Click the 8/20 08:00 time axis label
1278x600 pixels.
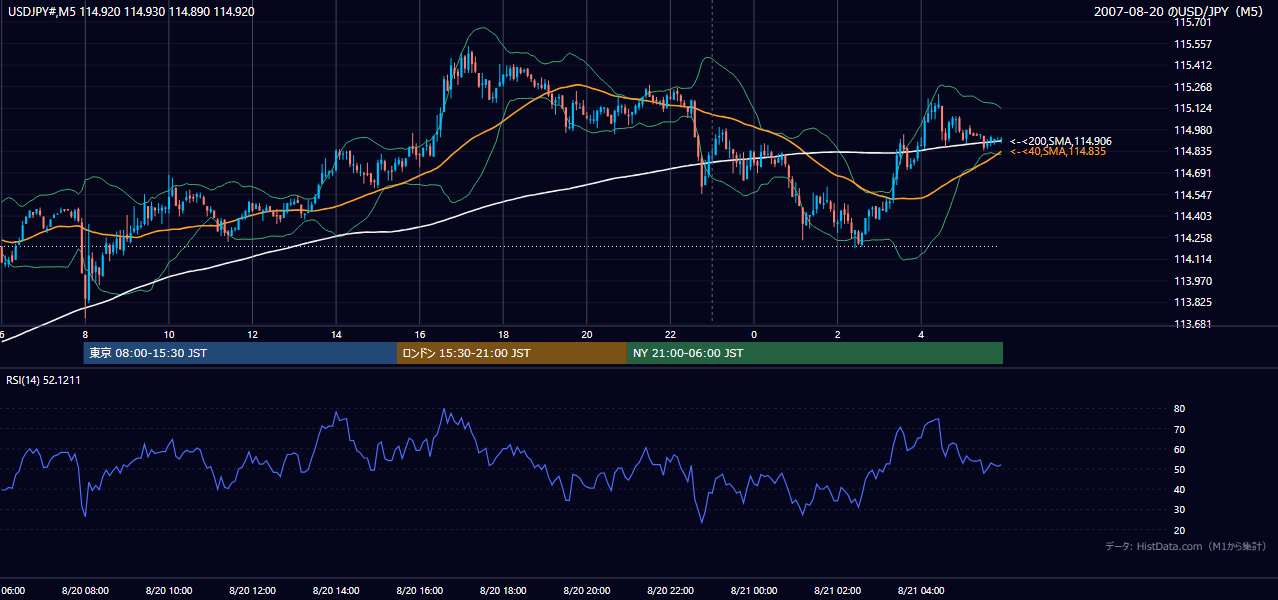click(x=85, y=591)
